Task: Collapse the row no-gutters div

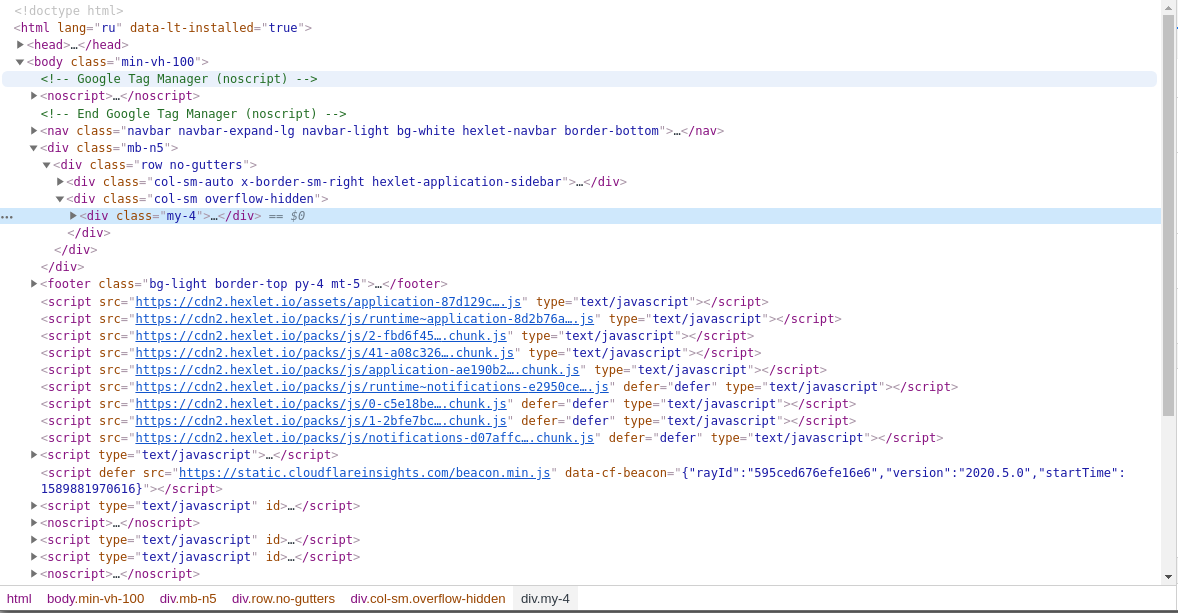Action: click(x=46, y=164)
